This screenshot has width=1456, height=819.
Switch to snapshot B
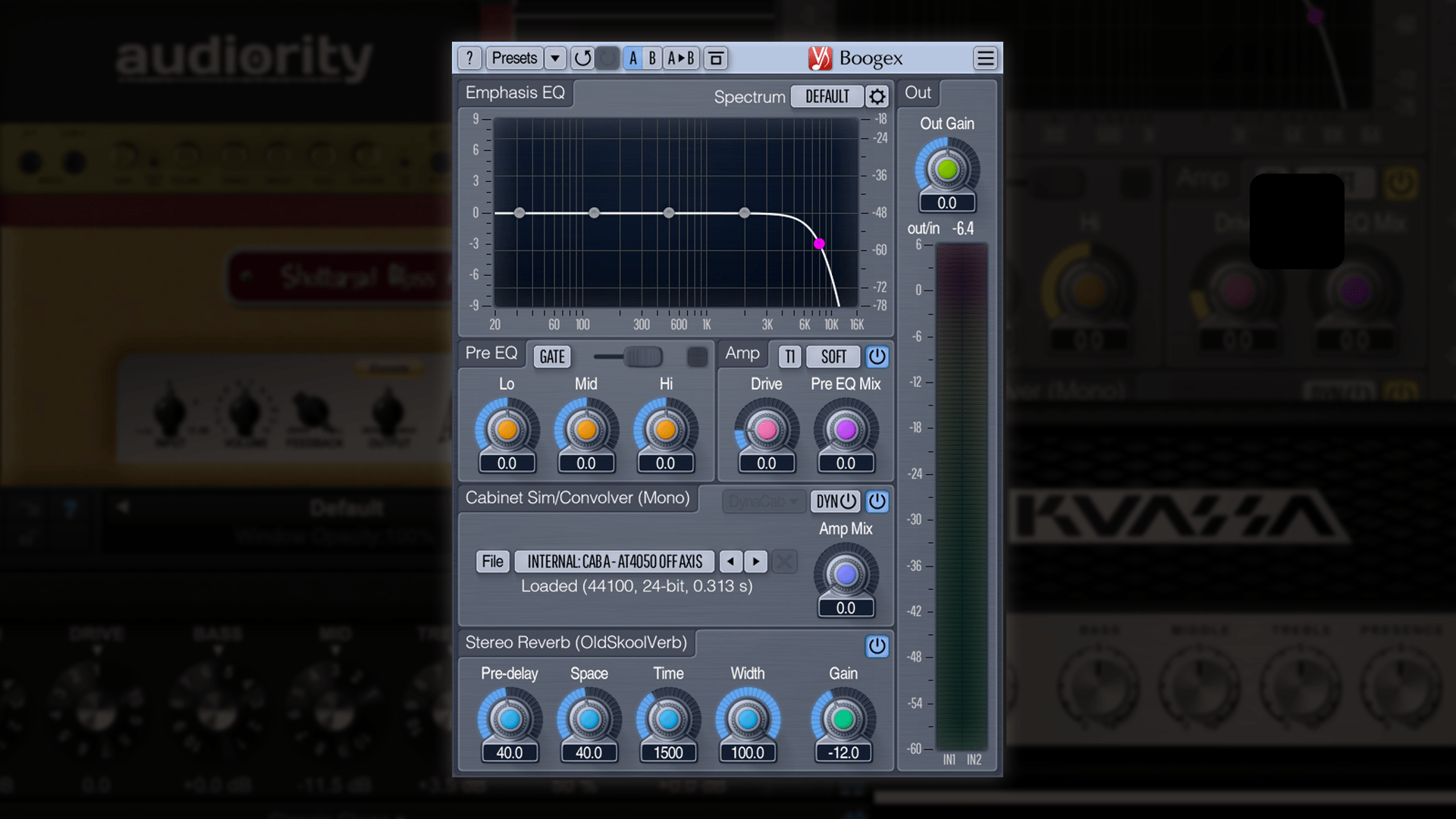(651, 58)
